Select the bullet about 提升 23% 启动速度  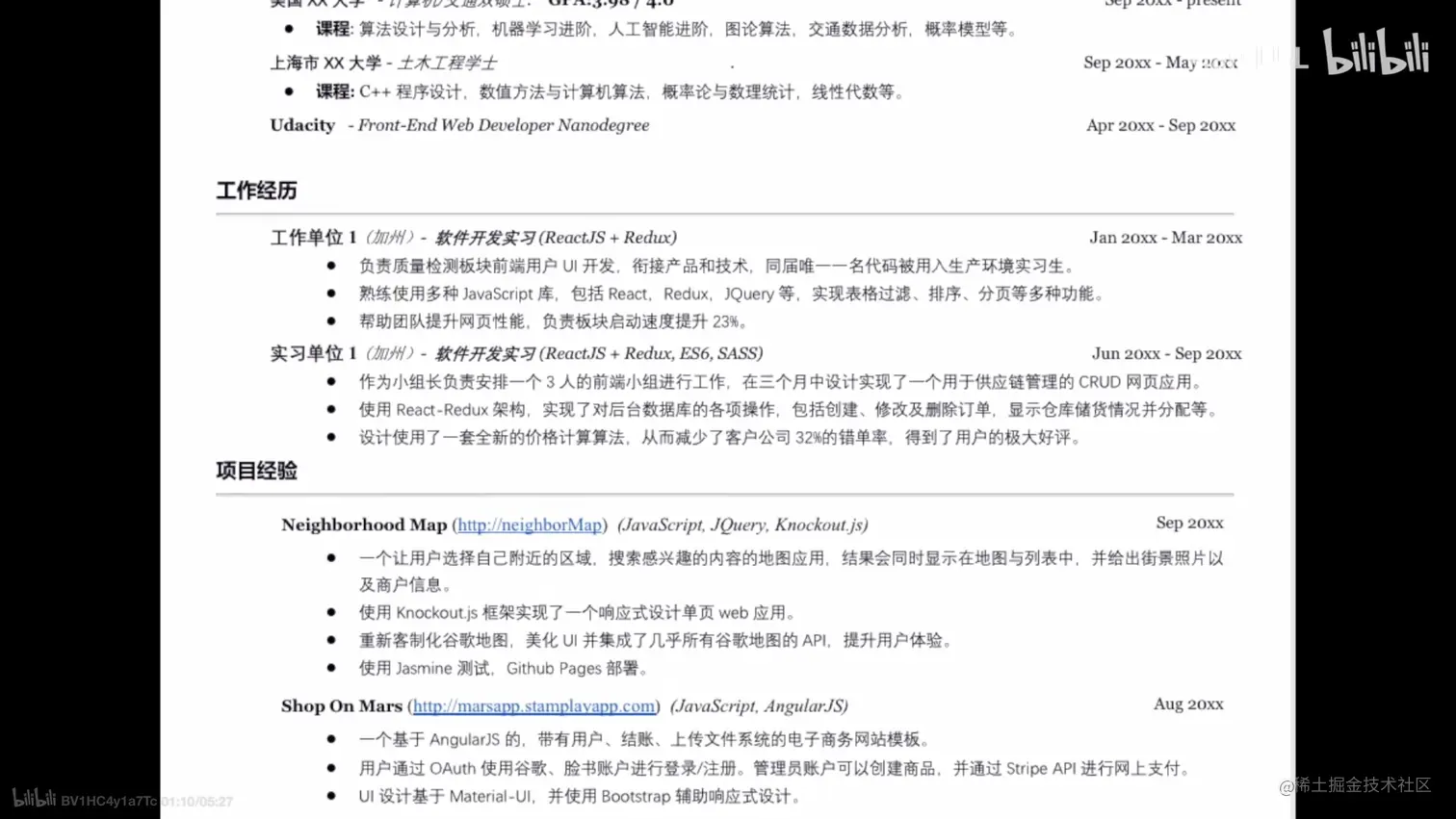tap(554, 321)
